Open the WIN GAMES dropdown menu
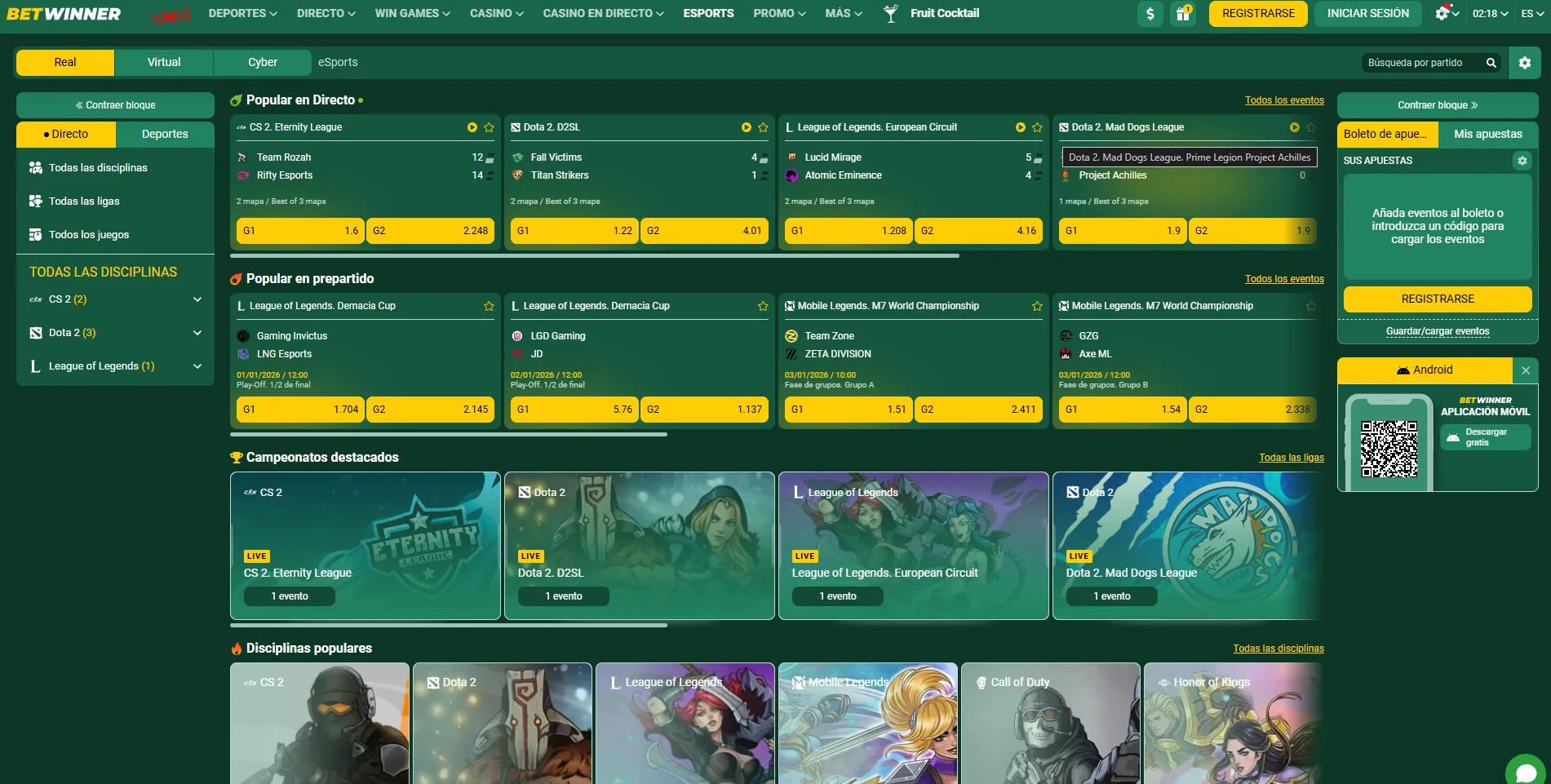This screenshot has width=1551, height=784. tap(413, 14)
